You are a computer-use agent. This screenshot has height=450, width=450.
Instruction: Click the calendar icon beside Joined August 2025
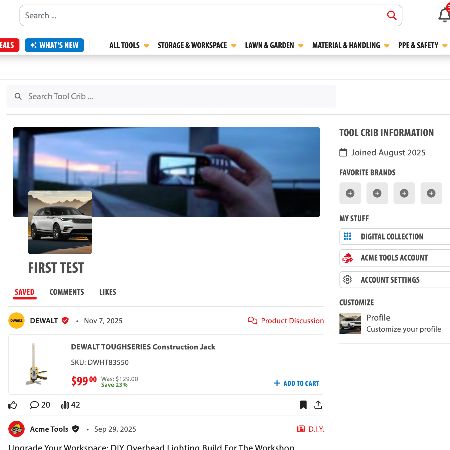pos(343,153)
